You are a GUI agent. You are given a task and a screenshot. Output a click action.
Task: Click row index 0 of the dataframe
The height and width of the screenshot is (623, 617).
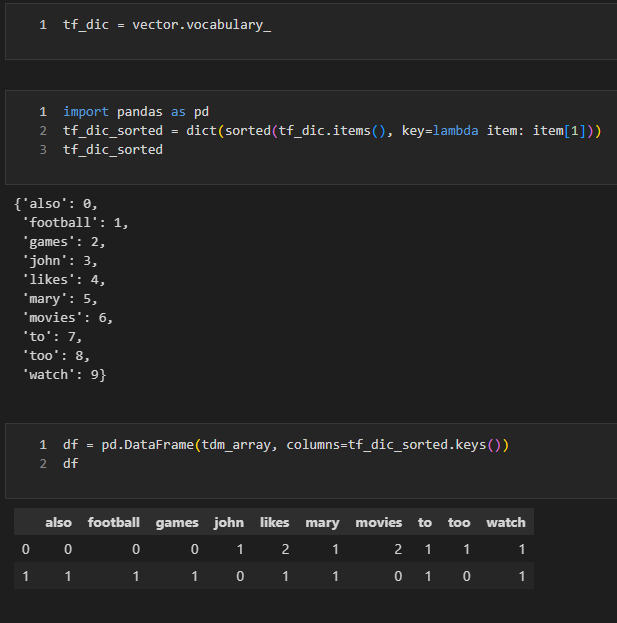(x=25, y=549)
